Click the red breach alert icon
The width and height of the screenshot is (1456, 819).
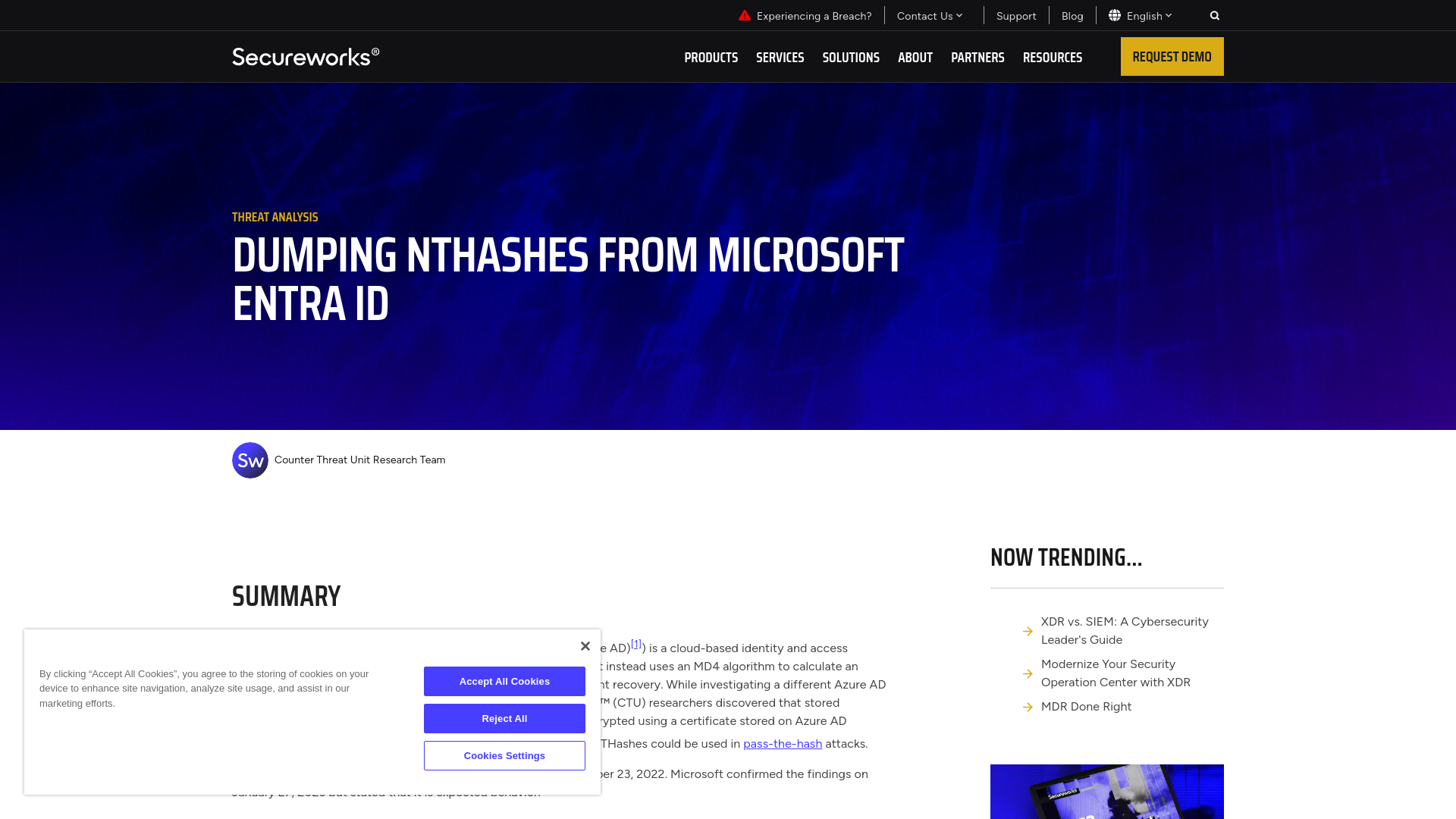tap(744, 15)
